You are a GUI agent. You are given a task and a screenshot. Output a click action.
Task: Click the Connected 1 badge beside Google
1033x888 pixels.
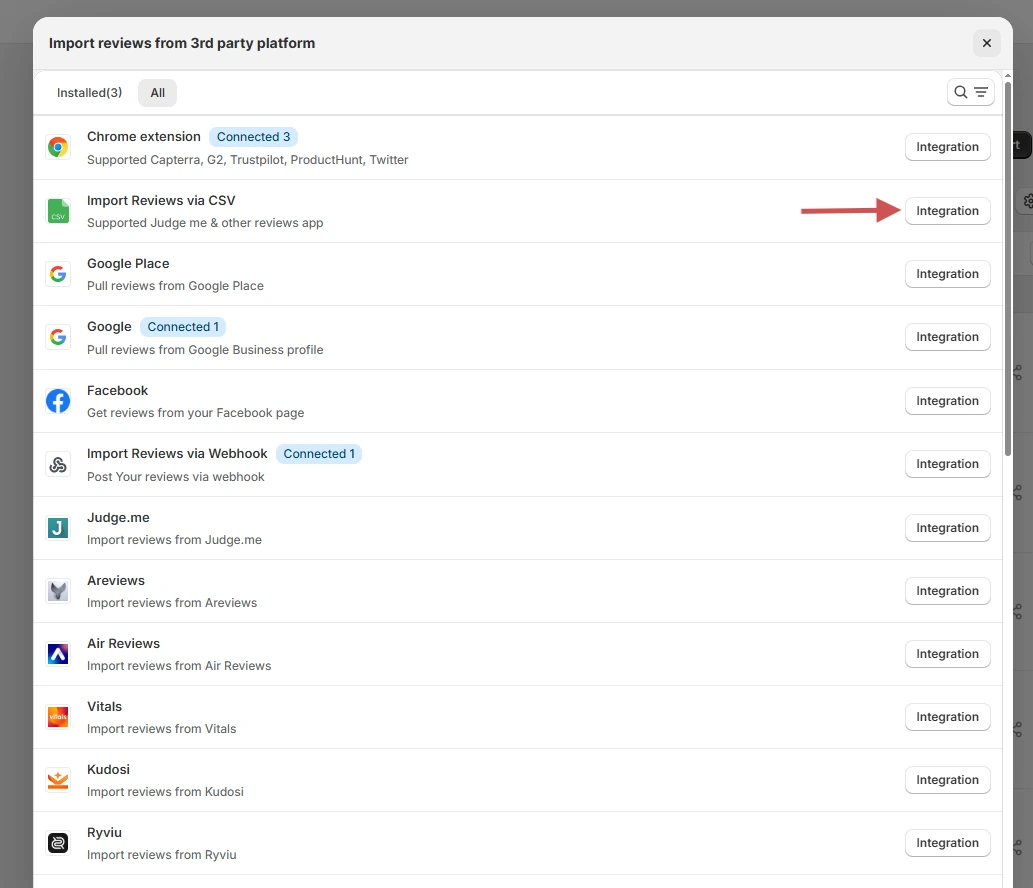click(183, 327)
